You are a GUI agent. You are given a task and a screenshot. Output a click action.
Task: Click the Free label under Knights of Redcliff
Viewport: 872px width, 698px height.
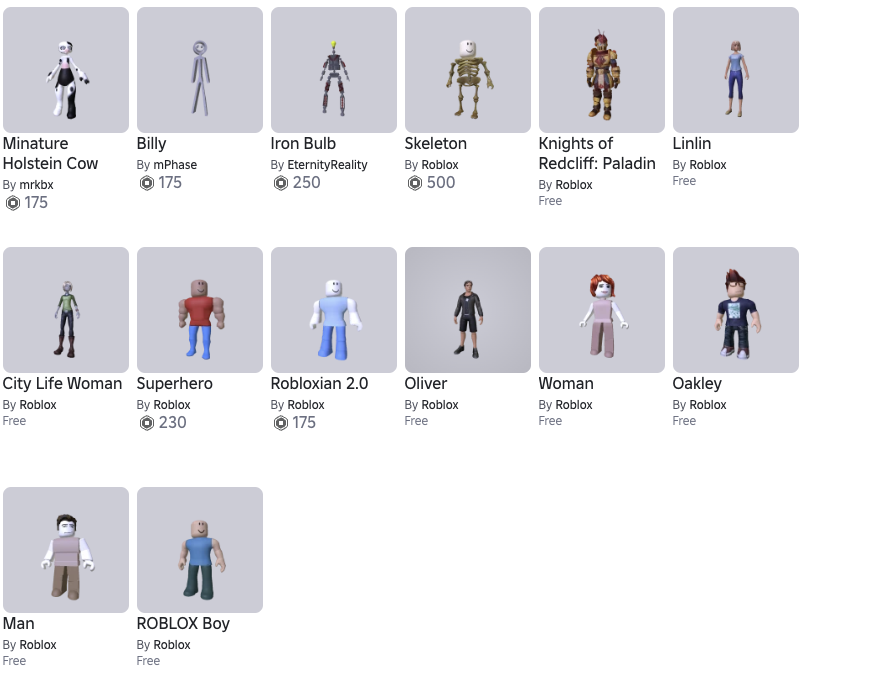click(550, 201)
